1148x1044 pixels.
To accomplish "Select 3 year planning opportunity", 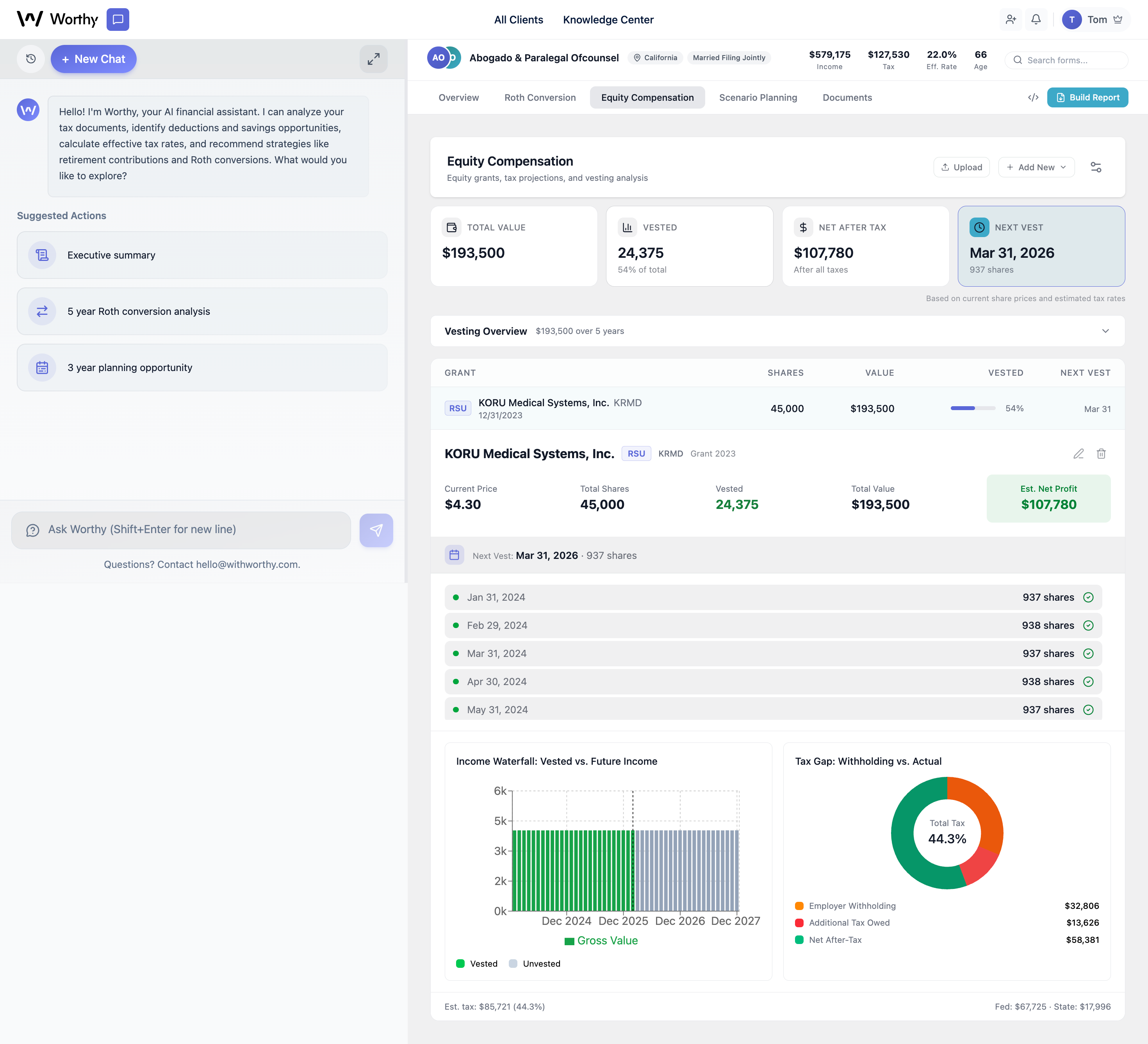I will tap(202, 368).
